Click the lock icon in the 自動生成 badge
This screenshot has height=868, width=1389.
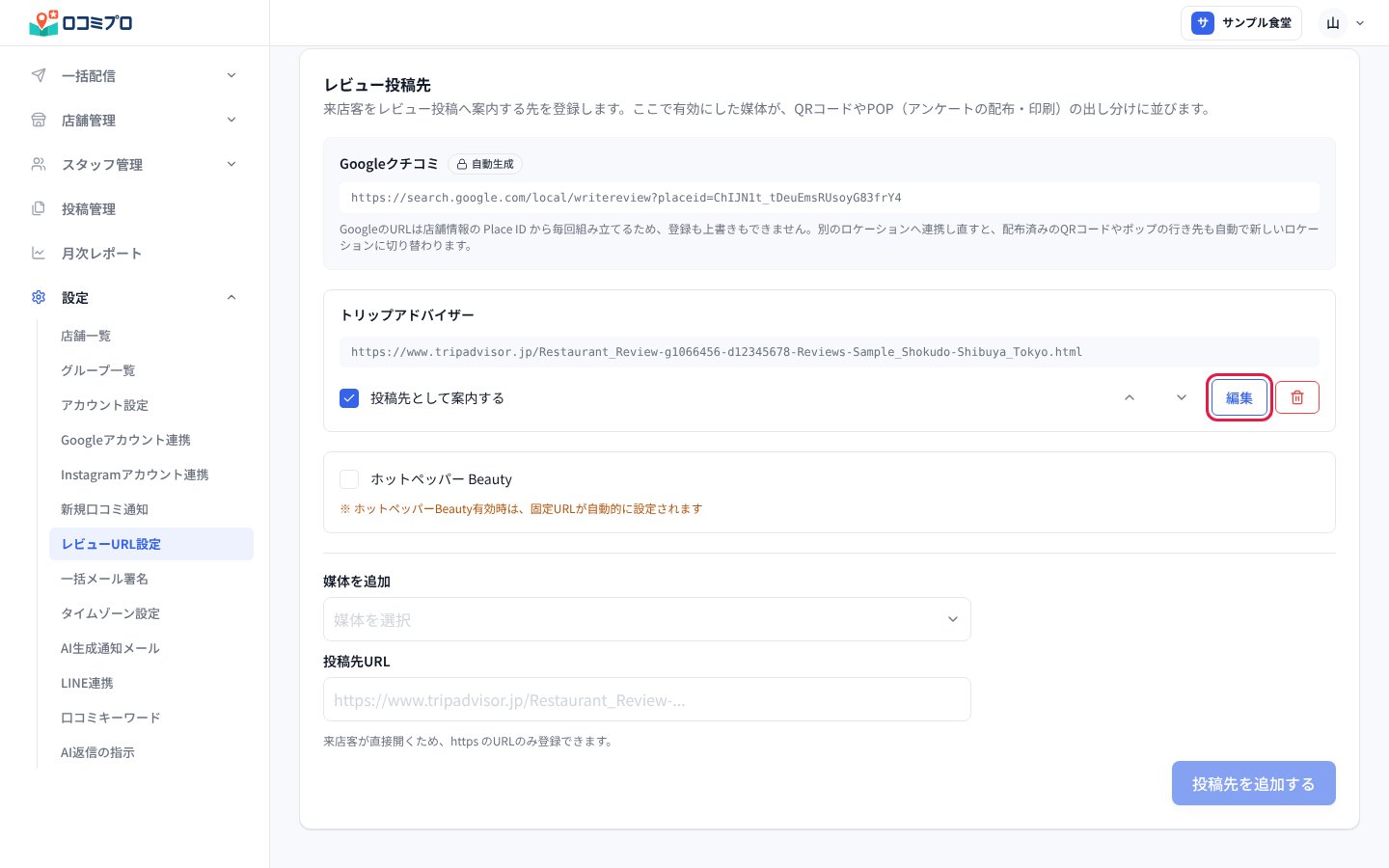tap(462, 164)
